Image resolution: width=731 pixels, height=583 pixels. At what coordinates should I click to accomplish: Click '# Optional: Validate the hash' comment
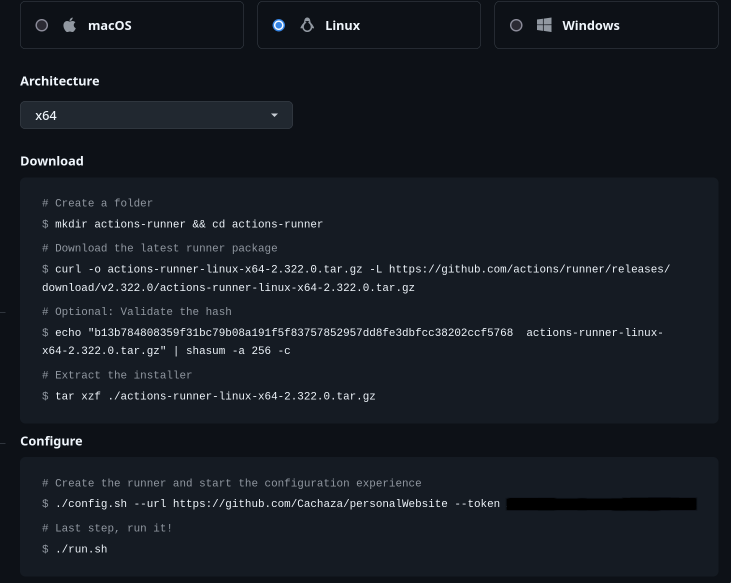pos(137,311)
